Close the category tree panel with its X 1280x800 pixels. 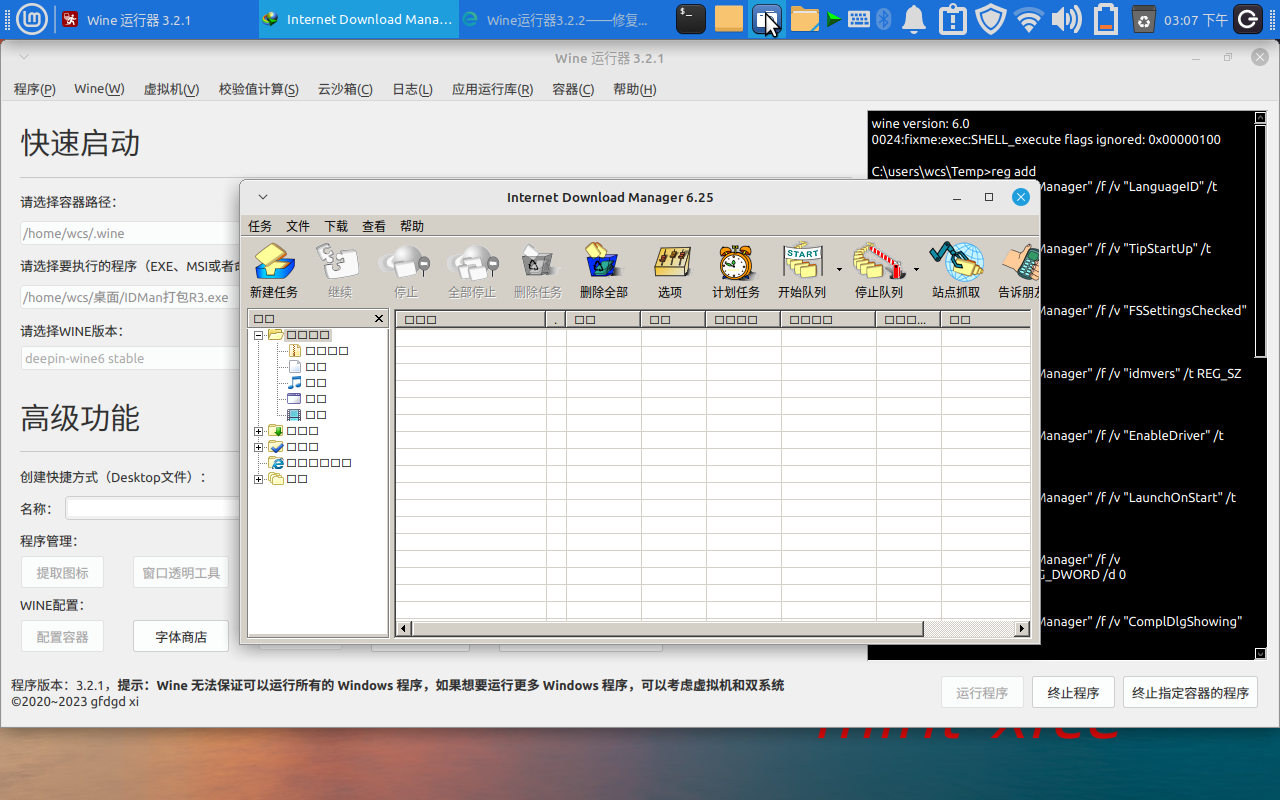point(379,319)
